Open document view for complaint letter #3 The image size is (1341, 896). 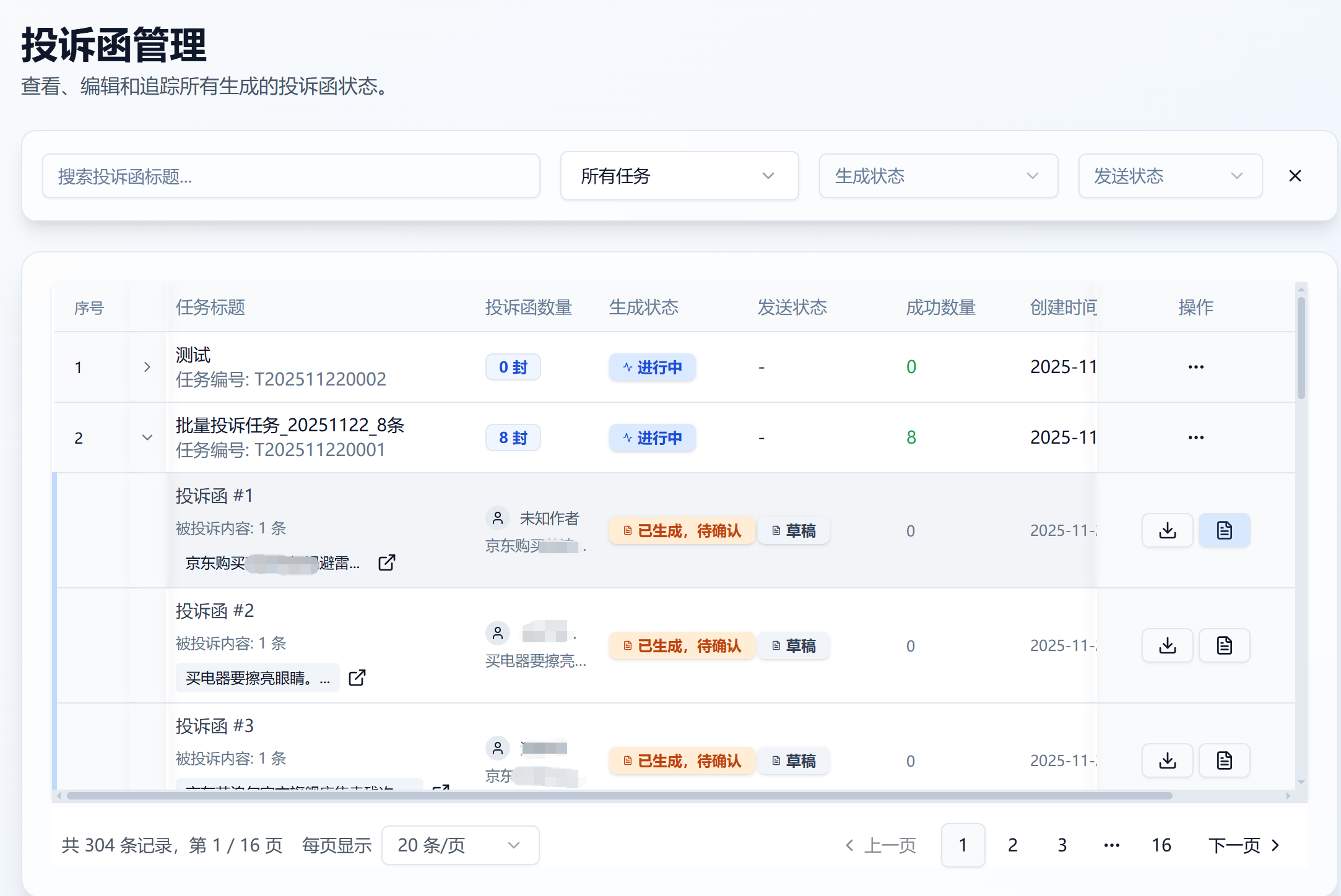click(1224, 760)
